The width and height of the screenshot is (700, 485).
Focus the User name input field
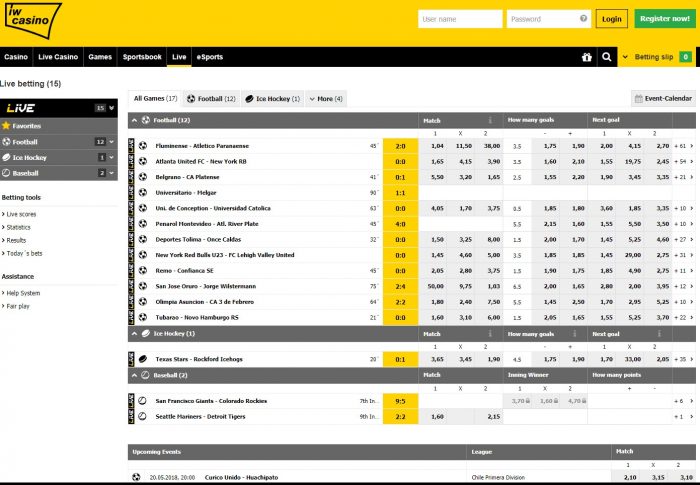point(460,19)
